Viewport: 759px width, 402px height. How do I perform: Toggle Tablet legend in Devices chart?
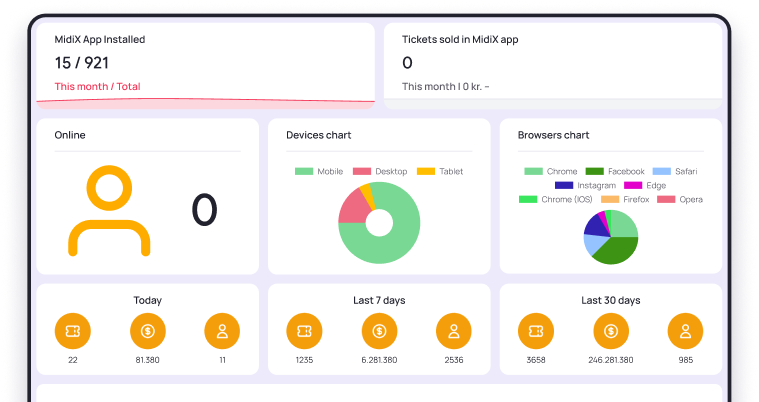pos(440,171)
